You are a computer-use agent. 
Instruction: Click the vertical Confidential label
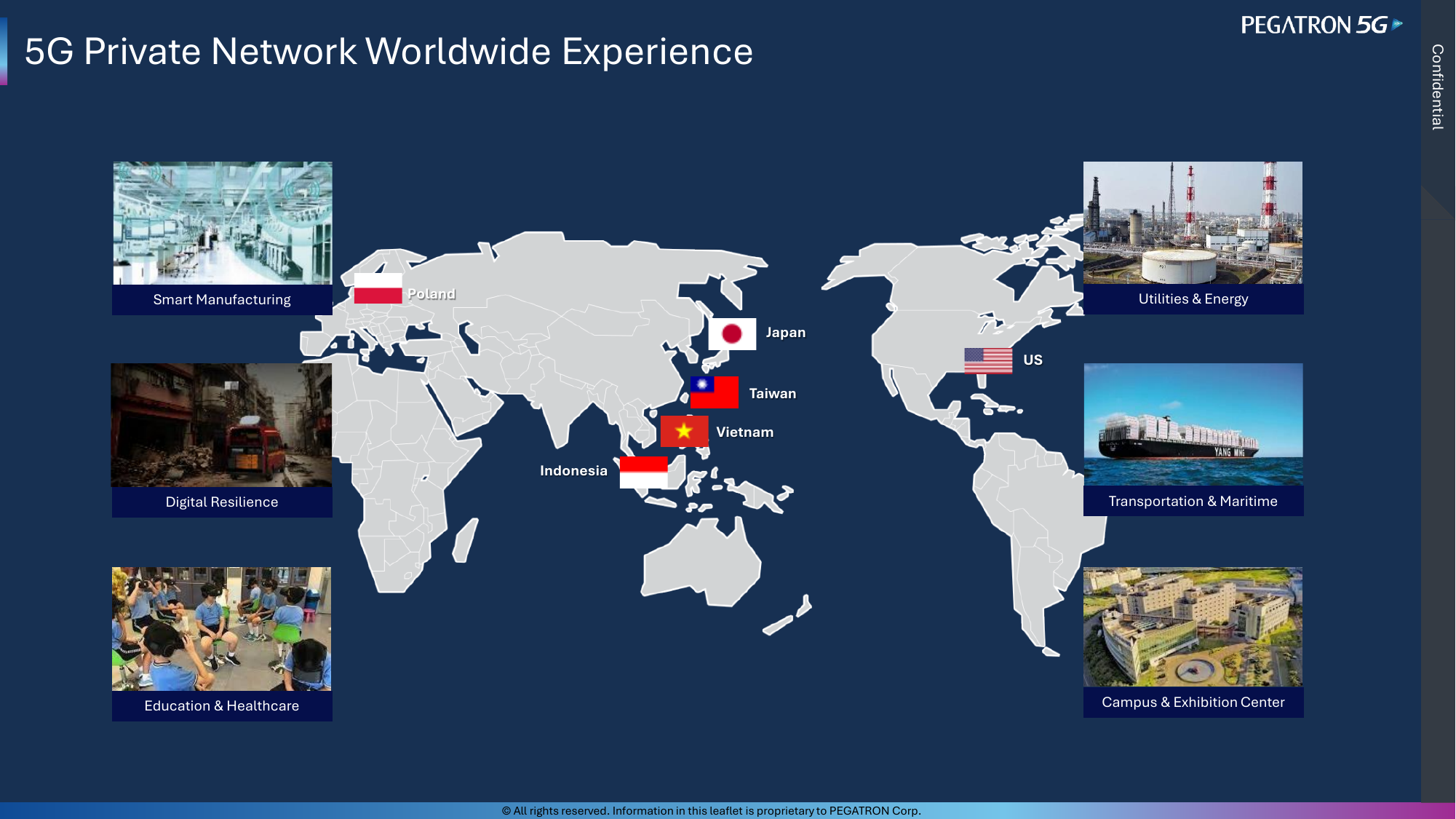(x=1437, y=87)
